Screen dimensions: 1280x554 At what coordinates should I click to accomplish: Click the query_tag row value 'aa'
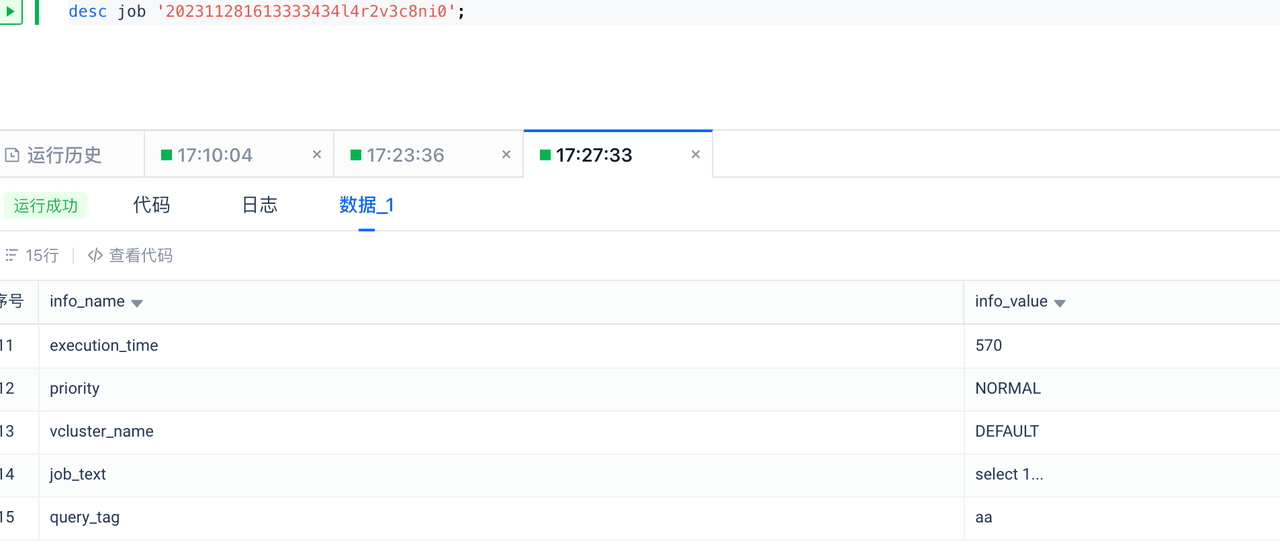984,518
